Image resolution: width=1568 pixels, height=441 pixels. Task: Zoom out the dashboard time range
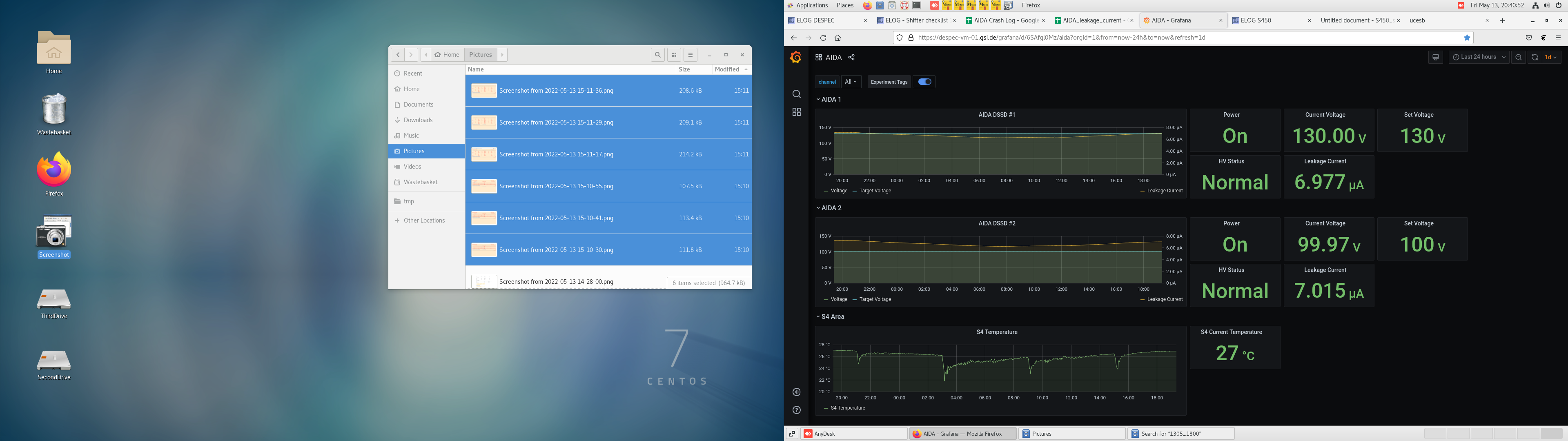[1519, 57]
